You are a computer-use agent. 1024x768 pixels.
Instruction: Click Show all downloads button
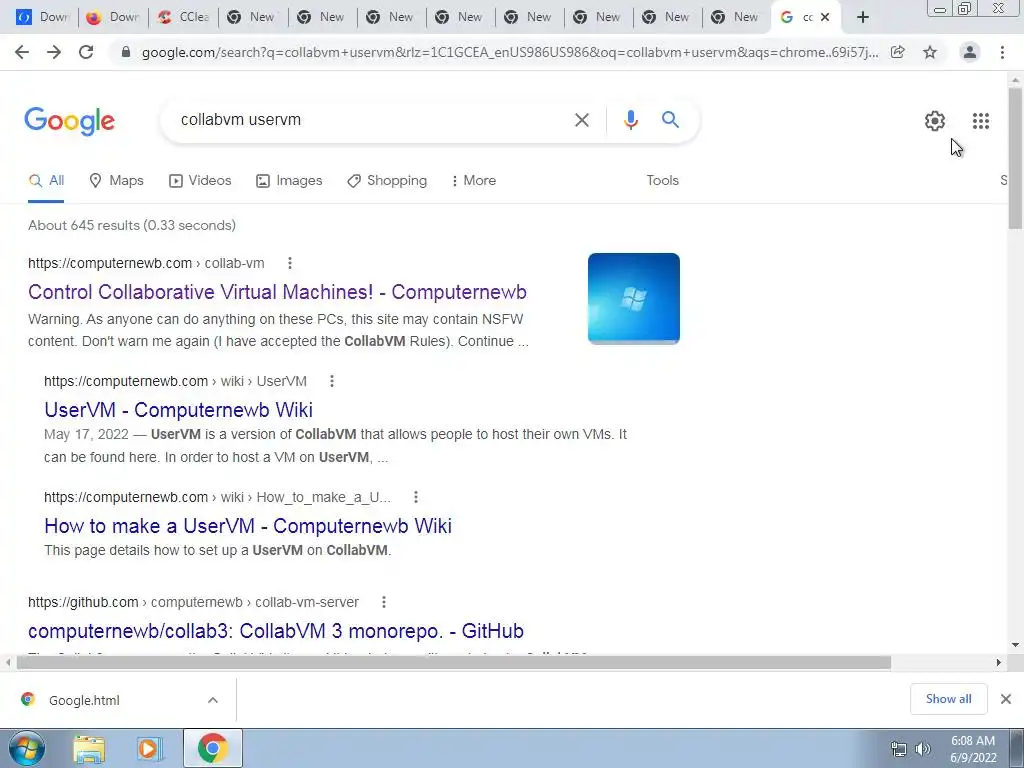pyautogui.click(x=948, y=699)
